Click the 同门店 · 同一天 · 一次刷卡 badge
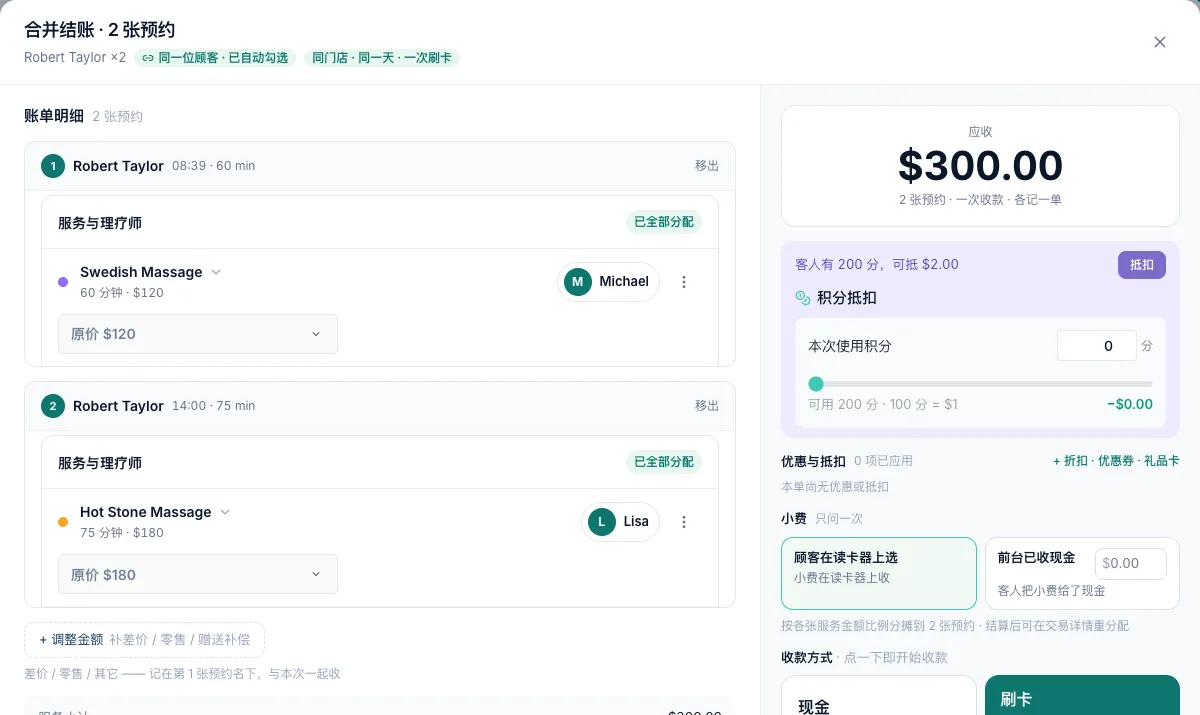Viewport: 1200px width, 715px height. tap(381, 58)
